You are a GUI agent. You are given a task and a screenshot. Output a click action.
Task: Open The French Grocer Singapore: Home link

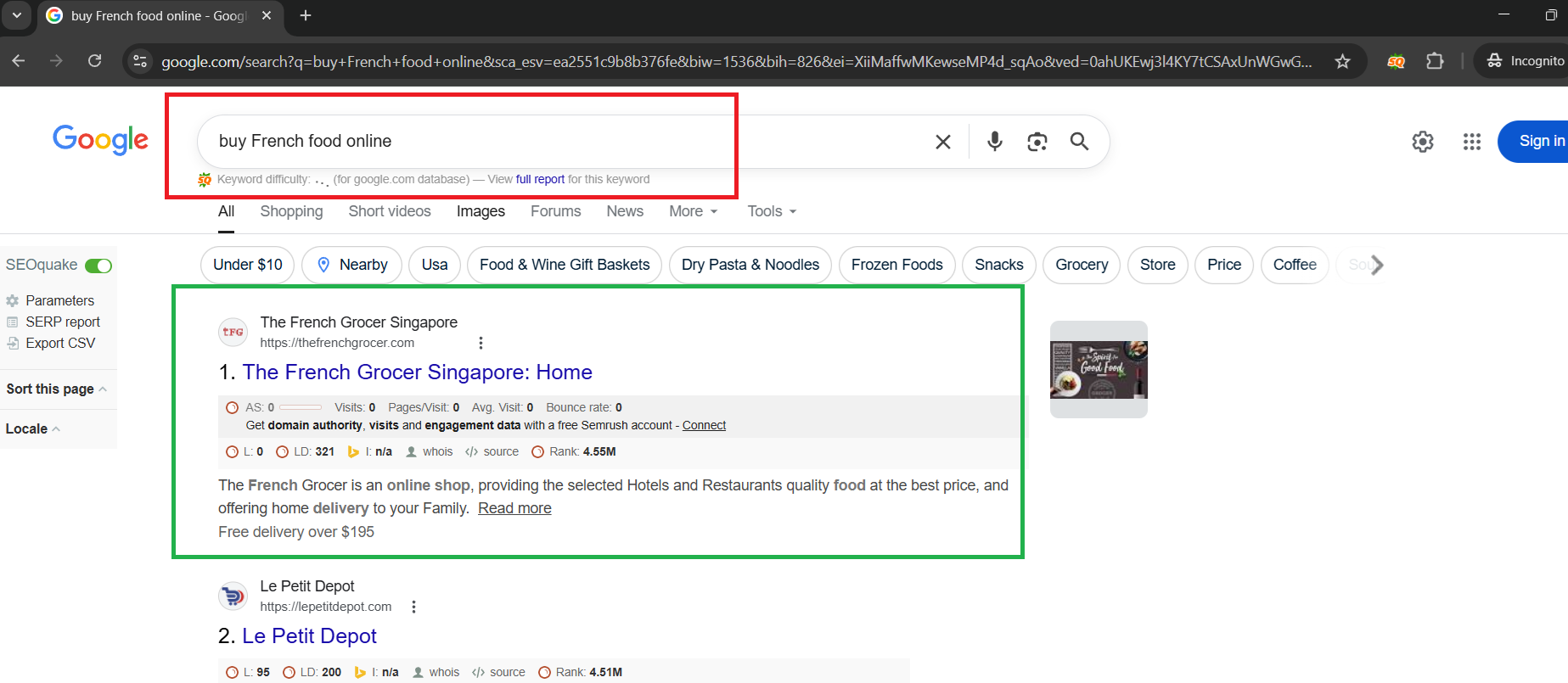[x=417, y=372]
